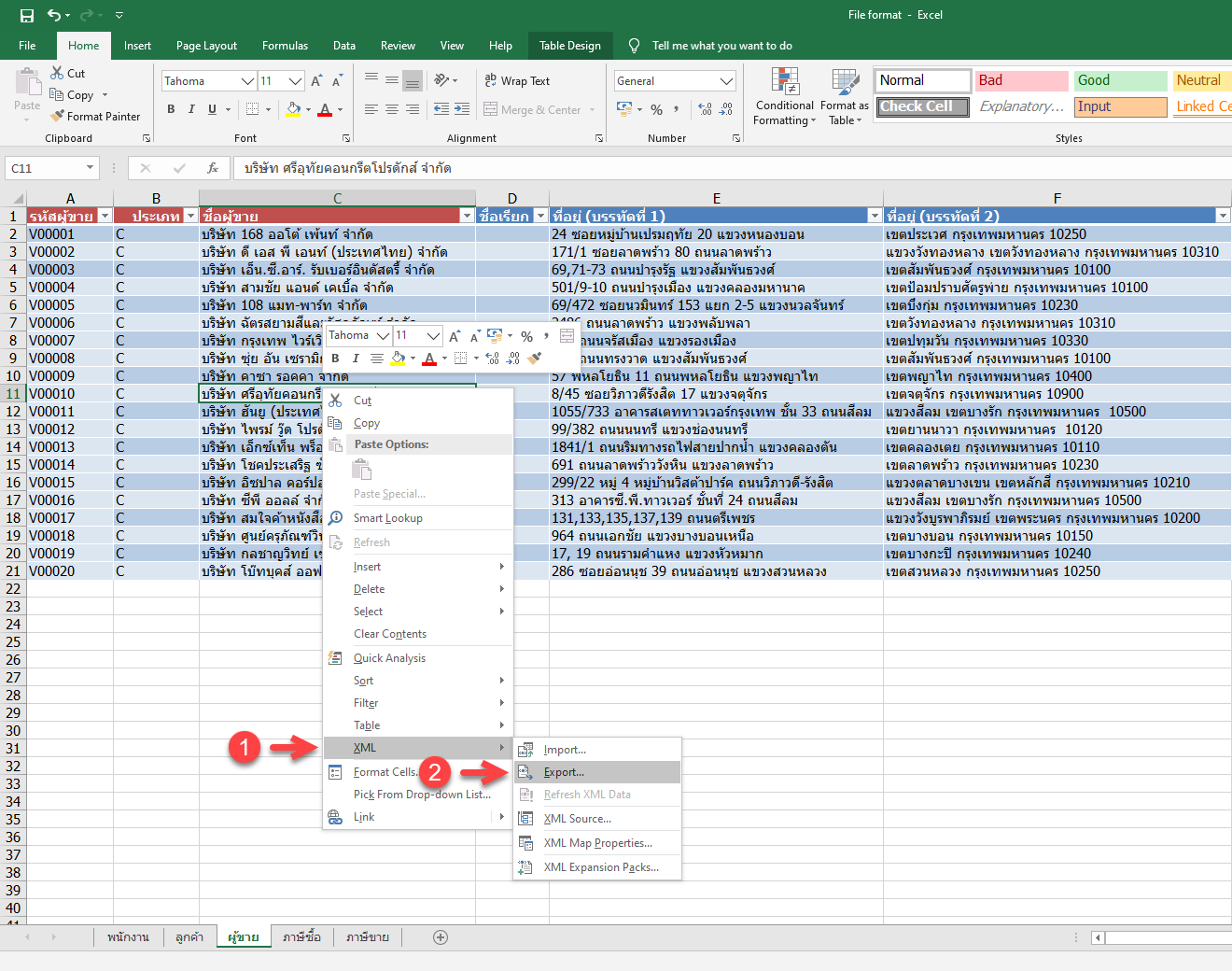1232x971 pixels.
Task: Click Format Painter brush in mini toolbar
Action: point(534,358)
